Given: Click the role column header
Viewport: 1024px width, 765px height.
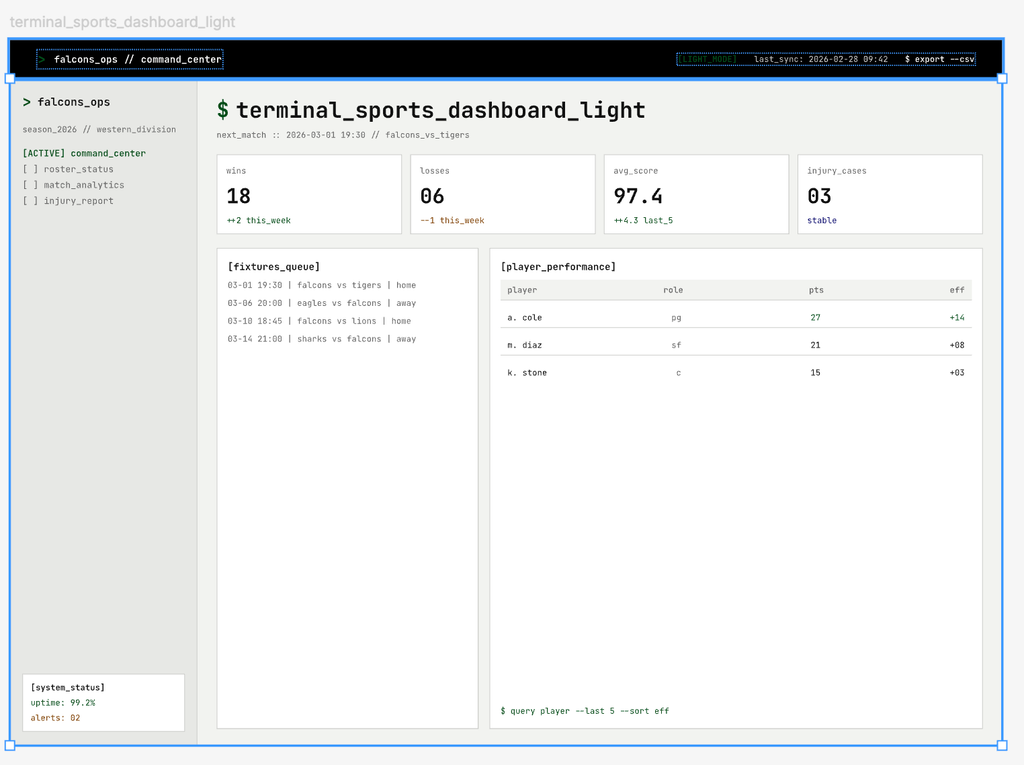Looking at the screenshot, I should click(x=673, y=290).
